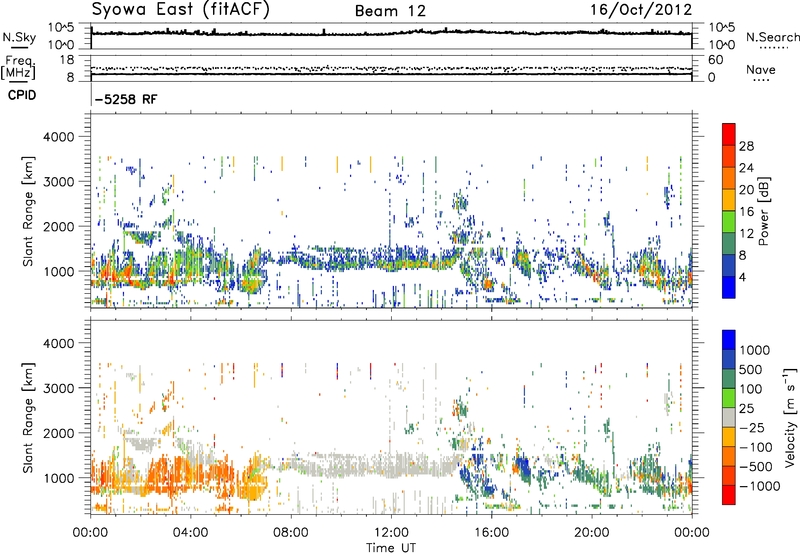Image resolution: width=800 pixels, height=554 pixels.
Task: Click the 'Velocity [m s-1]' colorbar title
Action: click(790, 418)
